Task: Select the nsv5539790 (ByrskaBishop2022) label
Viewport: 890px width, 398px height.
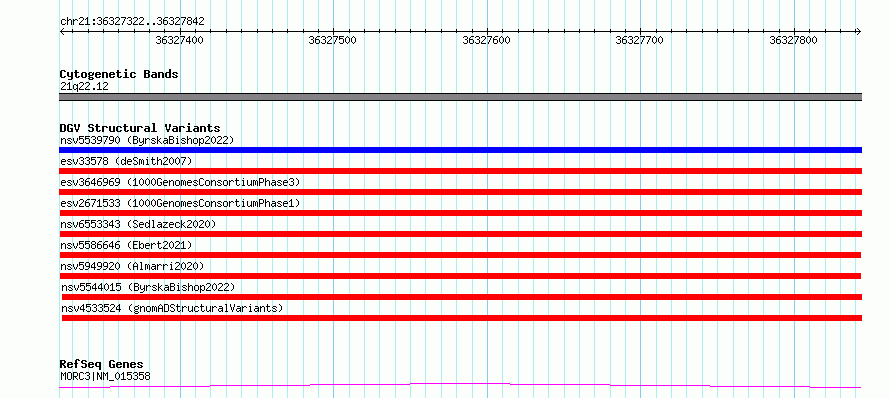Action: tap(147, 140)
